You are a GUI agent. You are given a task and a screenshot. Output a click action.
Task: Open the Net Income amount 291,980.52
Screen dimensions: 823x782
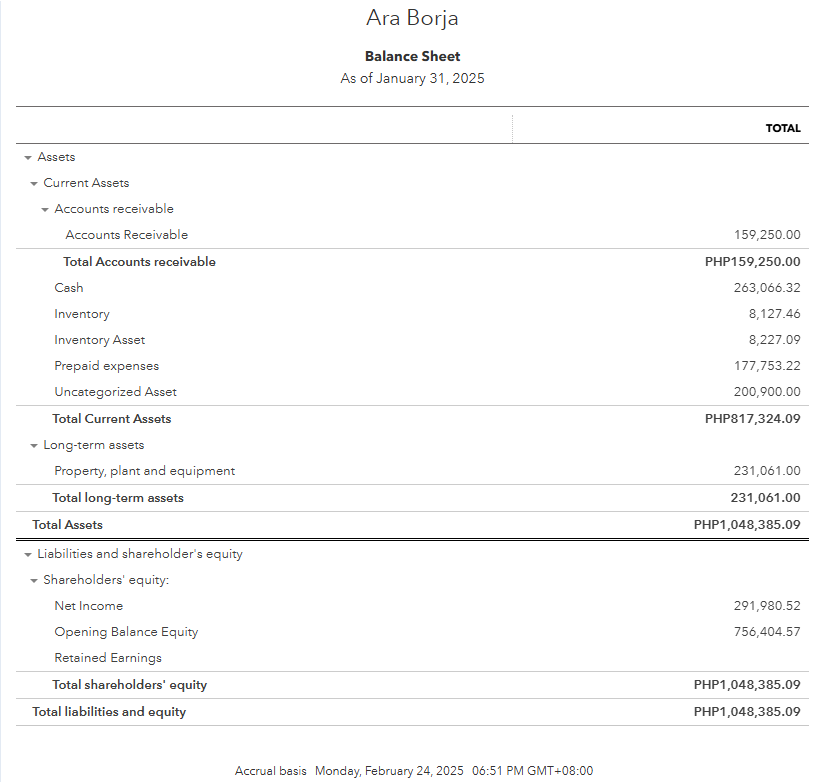tap(767, 606)
